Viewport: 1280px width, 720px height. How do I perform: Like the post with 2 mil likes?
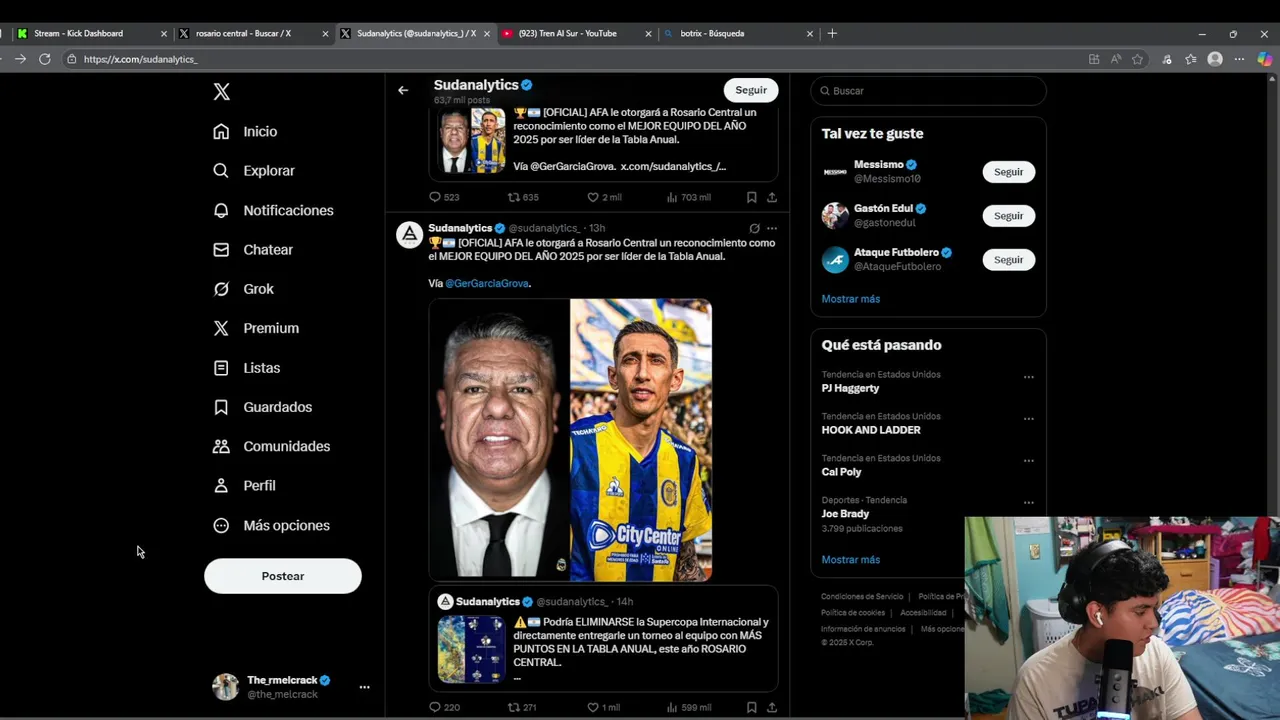click(593, 197)
